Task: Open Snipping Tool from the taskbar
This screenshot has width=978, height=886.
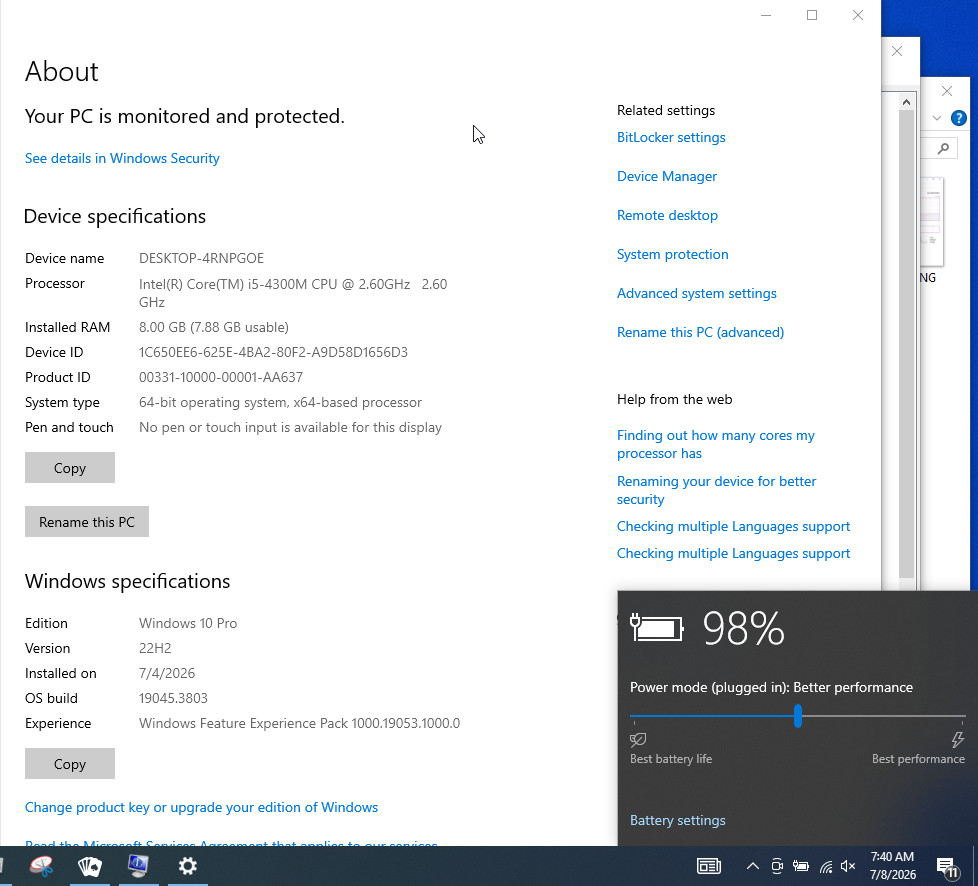Action: point(41,865)
